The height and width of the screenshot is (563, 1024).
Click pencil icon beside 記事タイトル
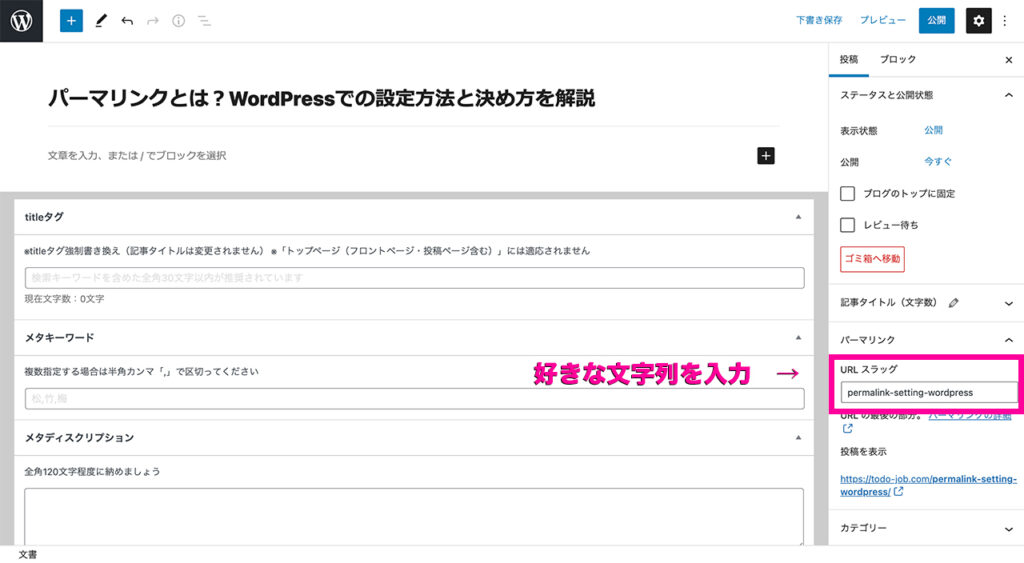[x=953, y=302]
